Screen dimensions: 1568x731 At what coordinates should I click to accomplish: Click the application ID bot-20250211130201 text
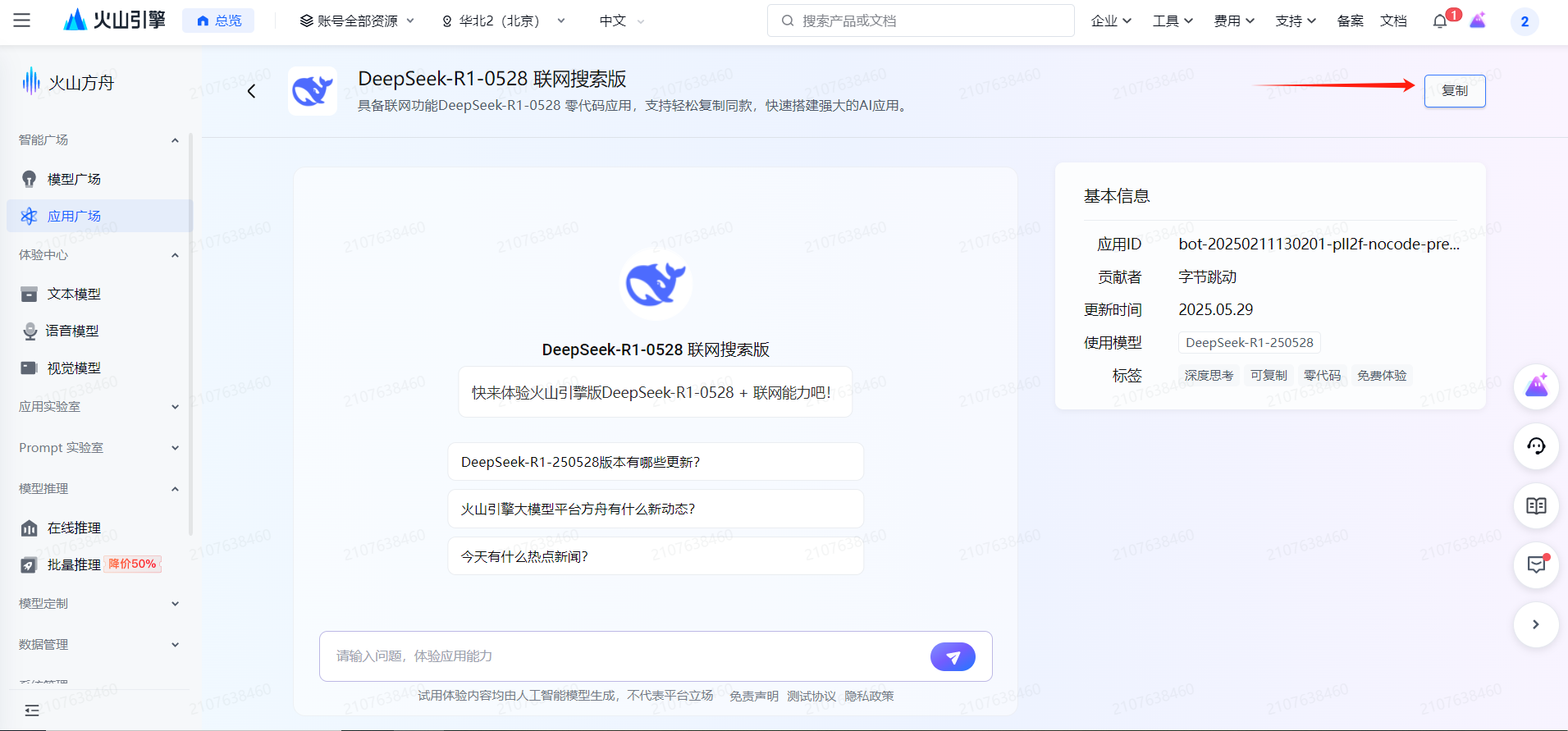pos(1319,244)
